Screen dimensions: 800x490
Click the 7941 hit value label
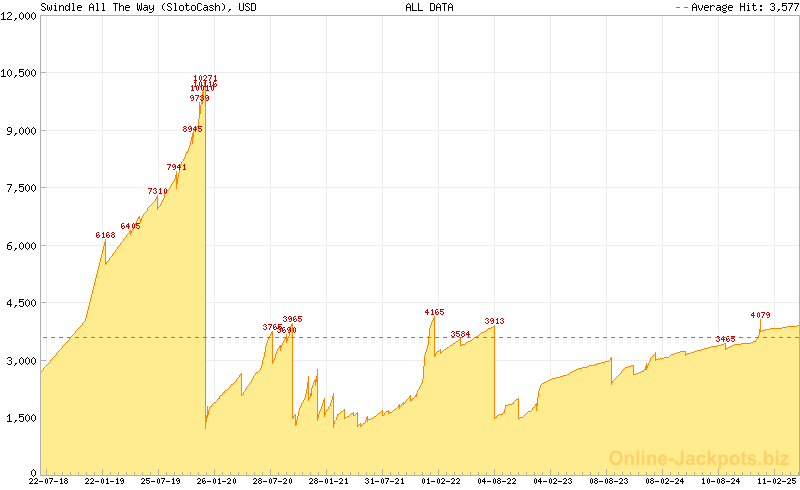click(x=176, y=167)
